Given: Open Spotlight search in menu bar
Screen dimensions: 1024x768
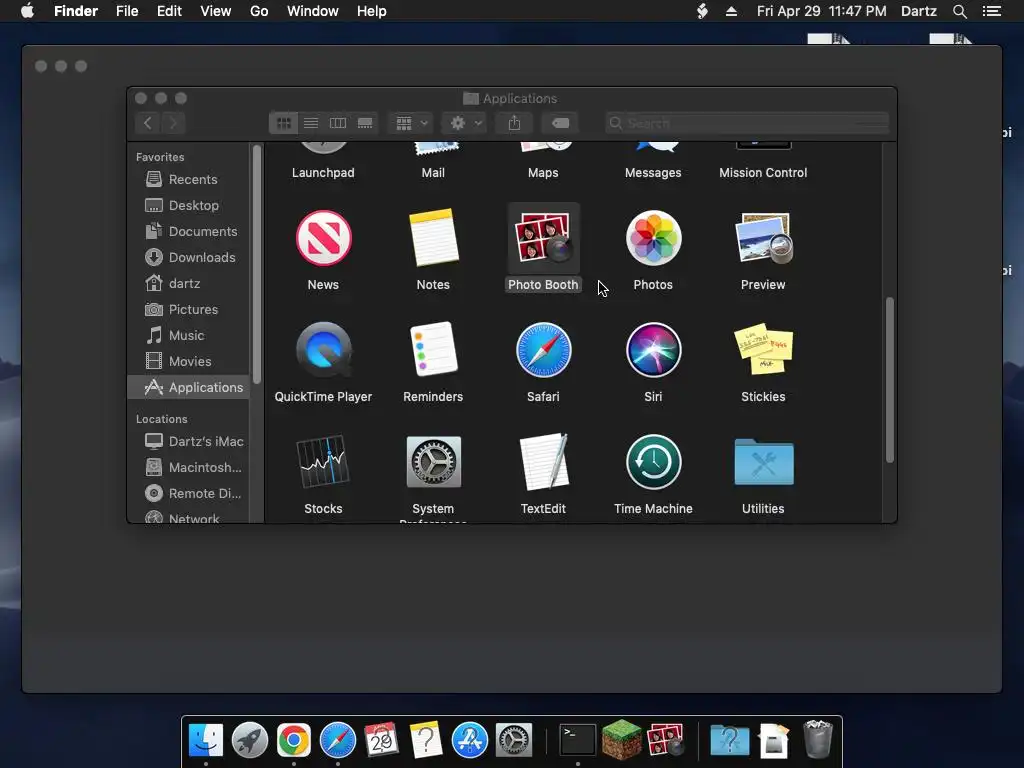Looking at the screenshot, I should [x=959, y=11].
